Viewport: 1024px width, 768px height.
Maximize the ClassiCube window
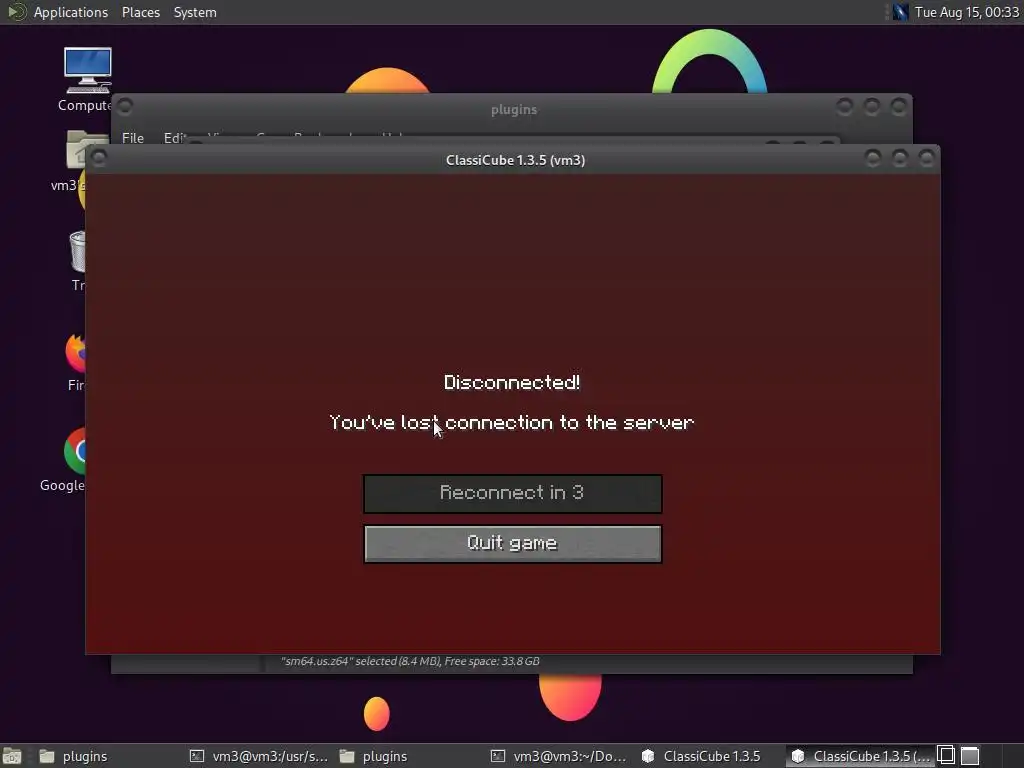[899, 158]
